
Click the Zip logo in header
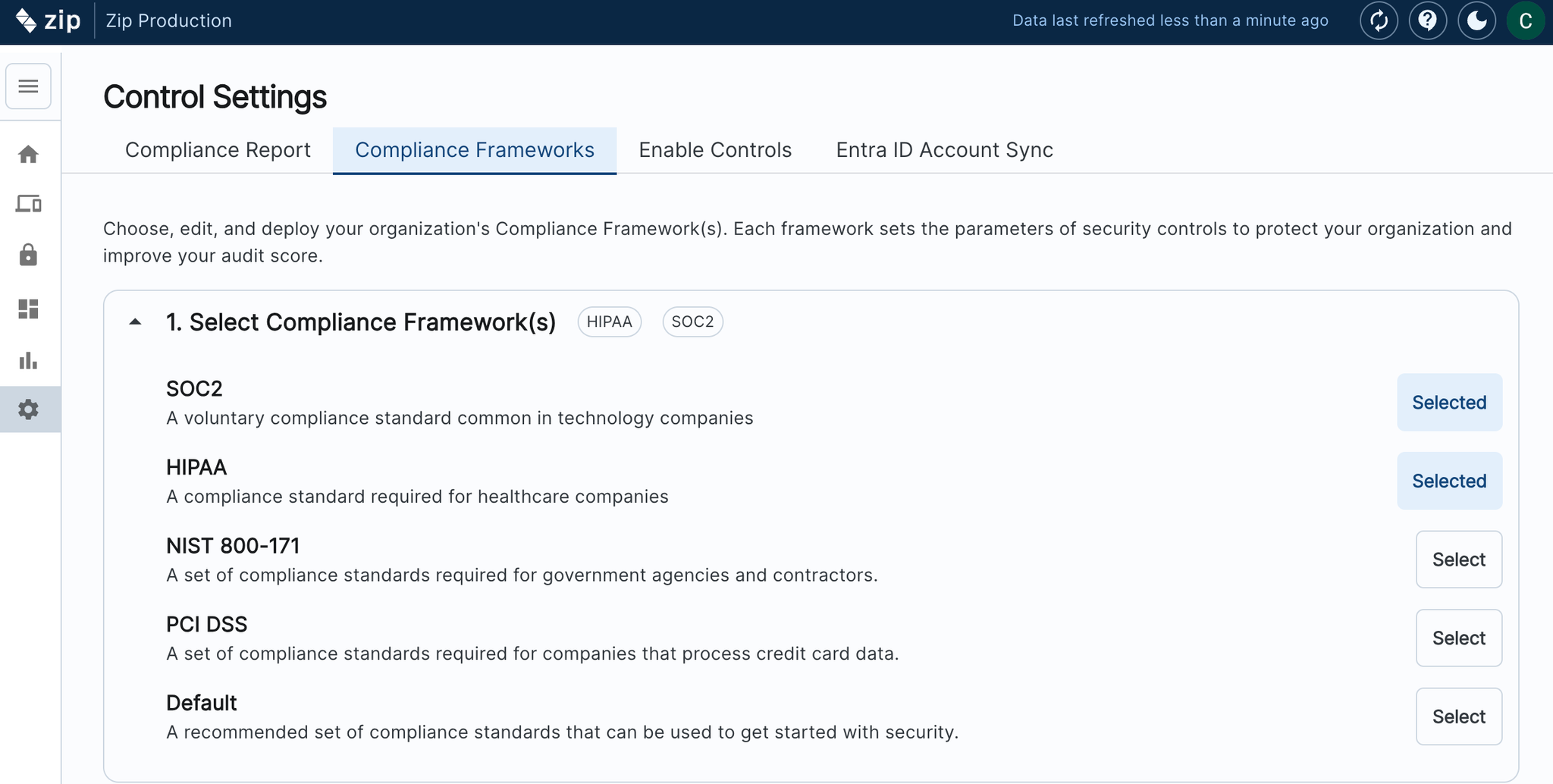tap(48, 20)
